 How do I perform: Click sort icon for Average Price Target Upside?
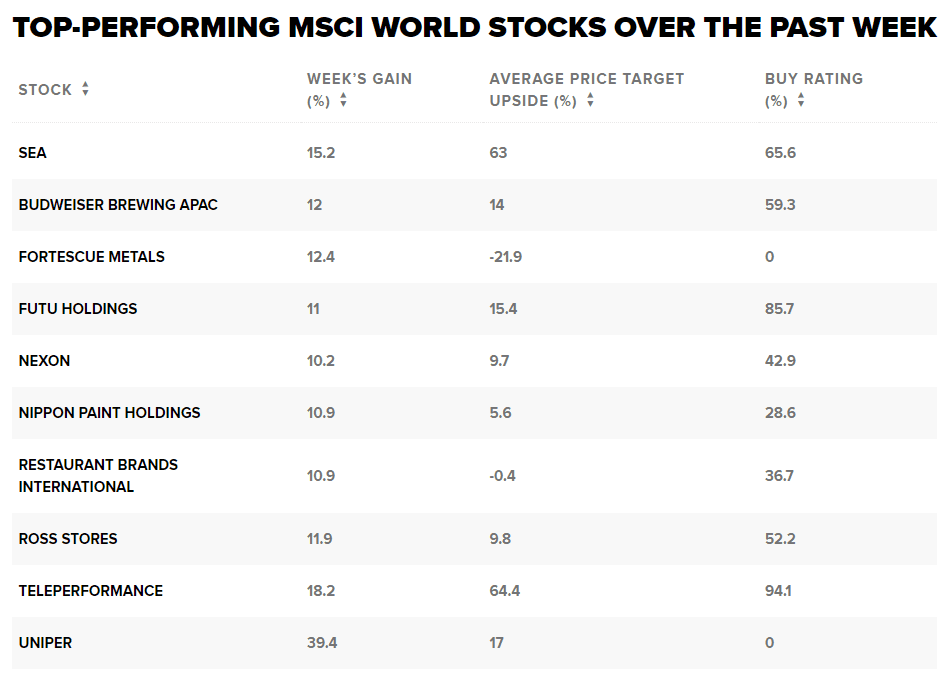tap(590, 101)
